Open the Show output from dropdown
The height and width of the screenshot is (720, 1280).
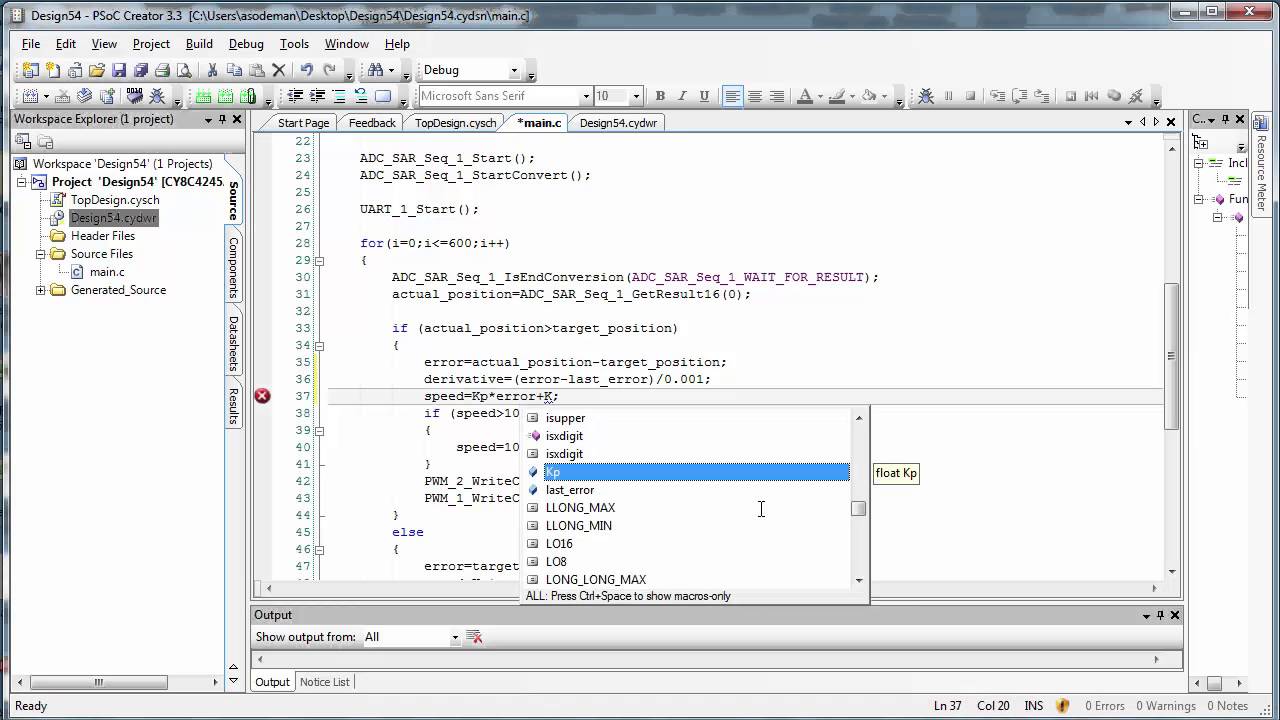pos(455,637)
